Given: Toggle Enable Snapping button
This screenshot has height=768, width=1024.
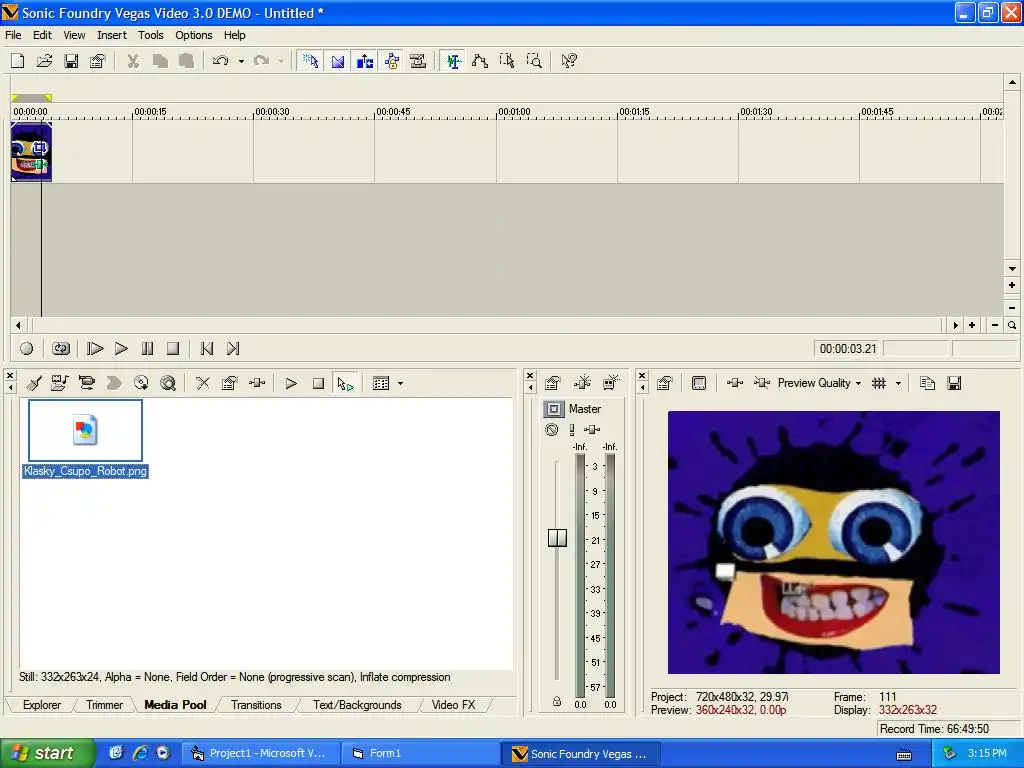Looking at the screenshot, I should (310, 61).
